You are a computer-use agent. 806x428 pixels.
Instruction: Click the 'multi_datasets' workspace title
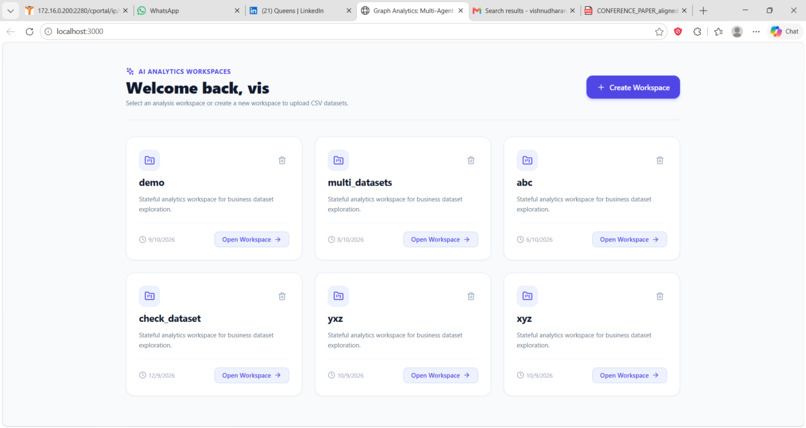[360, 182]
